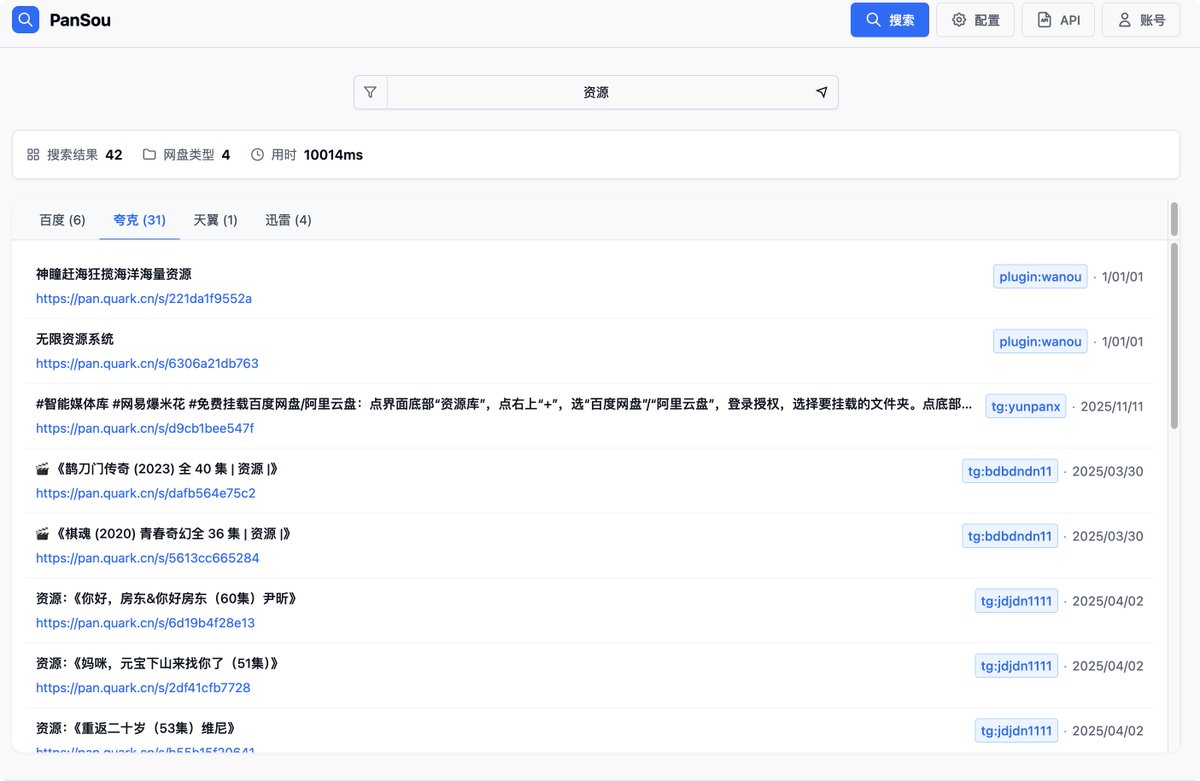Select title 《鹊刀门传奇 (2023) 全 40 集
The height and width of the screenshot is (781, 1200).
pyautogui.click(x=157, y=469)
